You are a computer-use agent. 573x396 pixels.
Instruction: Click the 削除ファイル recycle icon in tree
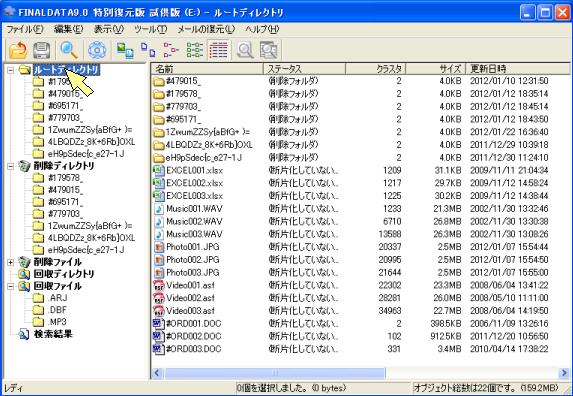(24, 262)
